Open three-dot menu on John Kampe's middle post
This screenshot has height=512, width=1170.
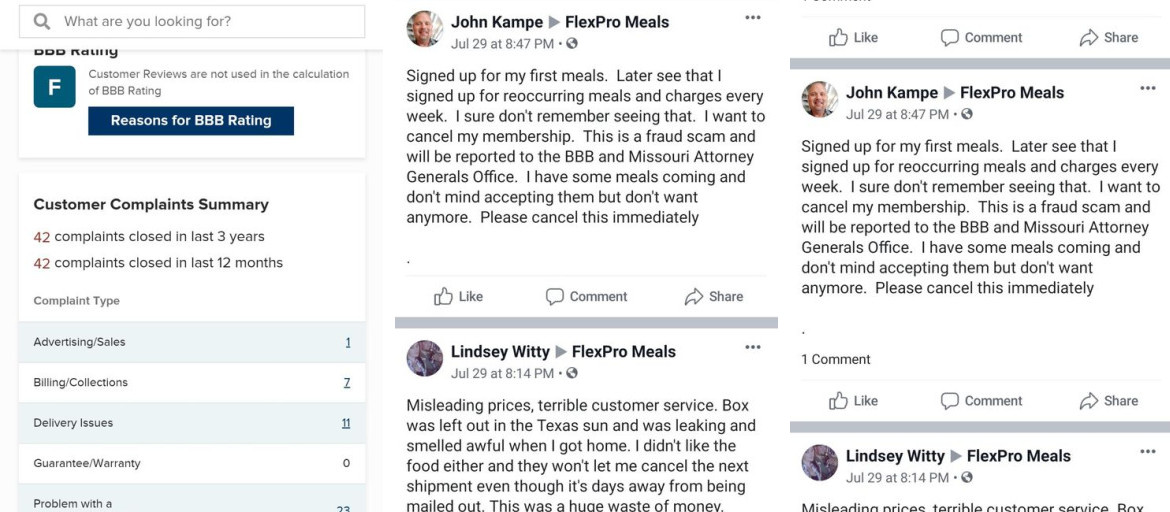(753, 17)
